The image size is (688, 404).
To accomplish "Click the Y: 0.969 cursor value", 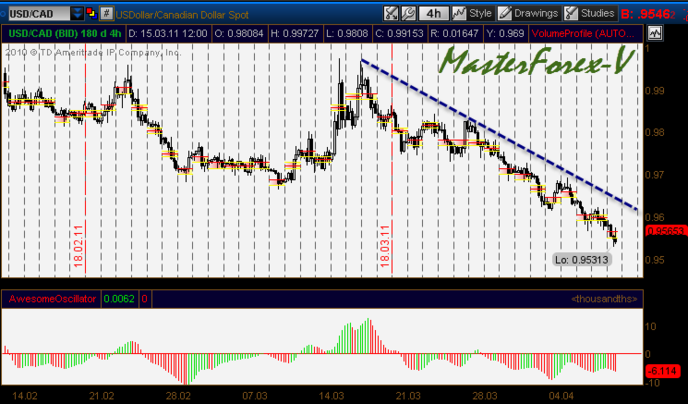I will click(x=505, y=33).
